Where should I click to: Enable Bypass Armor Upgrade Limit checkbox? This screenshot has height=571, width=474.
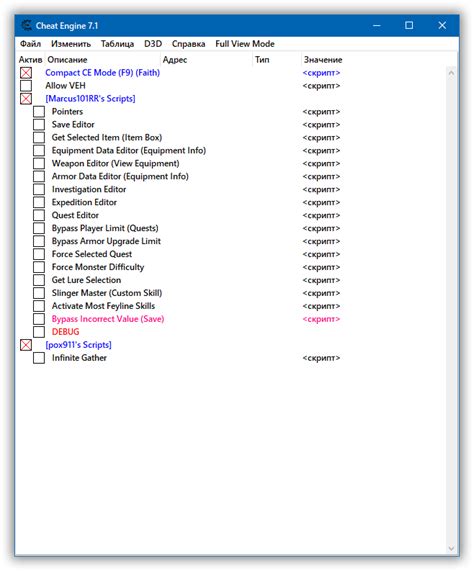[x=39, y=241]
